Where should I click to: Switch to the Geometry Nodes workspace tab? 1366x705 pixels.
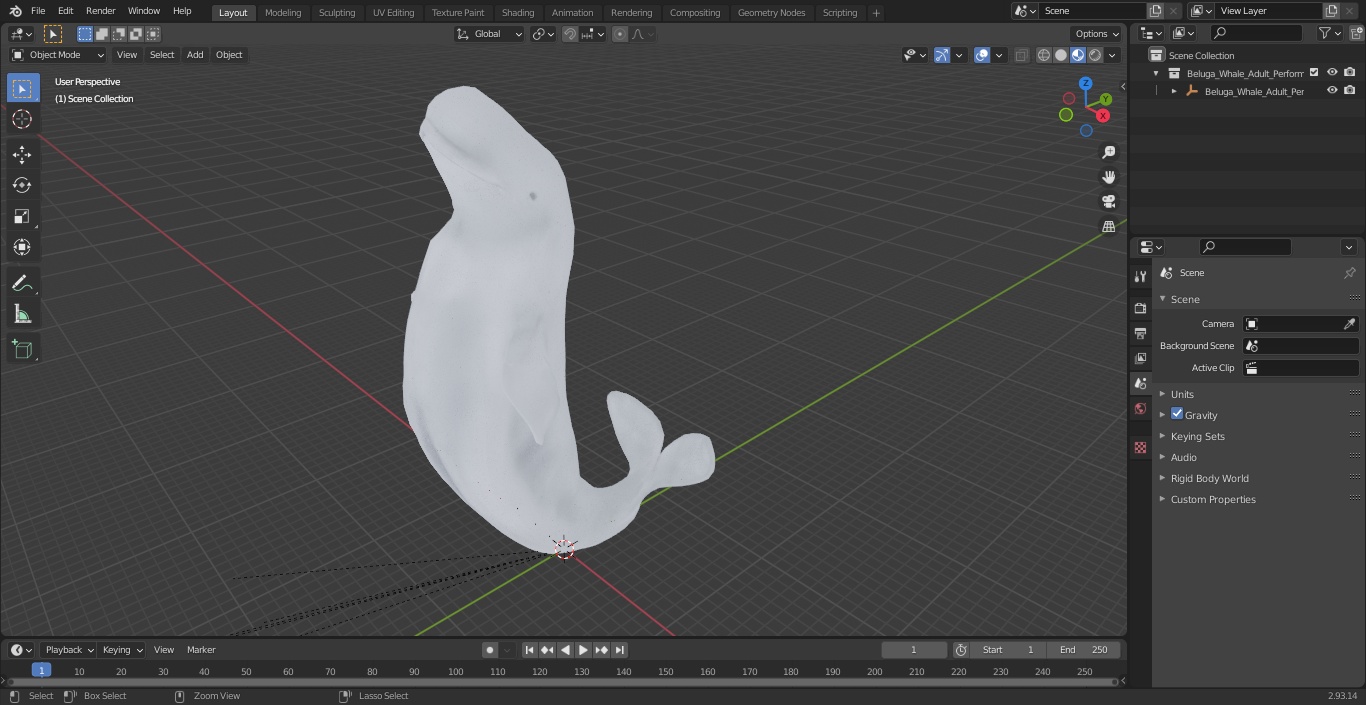tap(771, 12)
